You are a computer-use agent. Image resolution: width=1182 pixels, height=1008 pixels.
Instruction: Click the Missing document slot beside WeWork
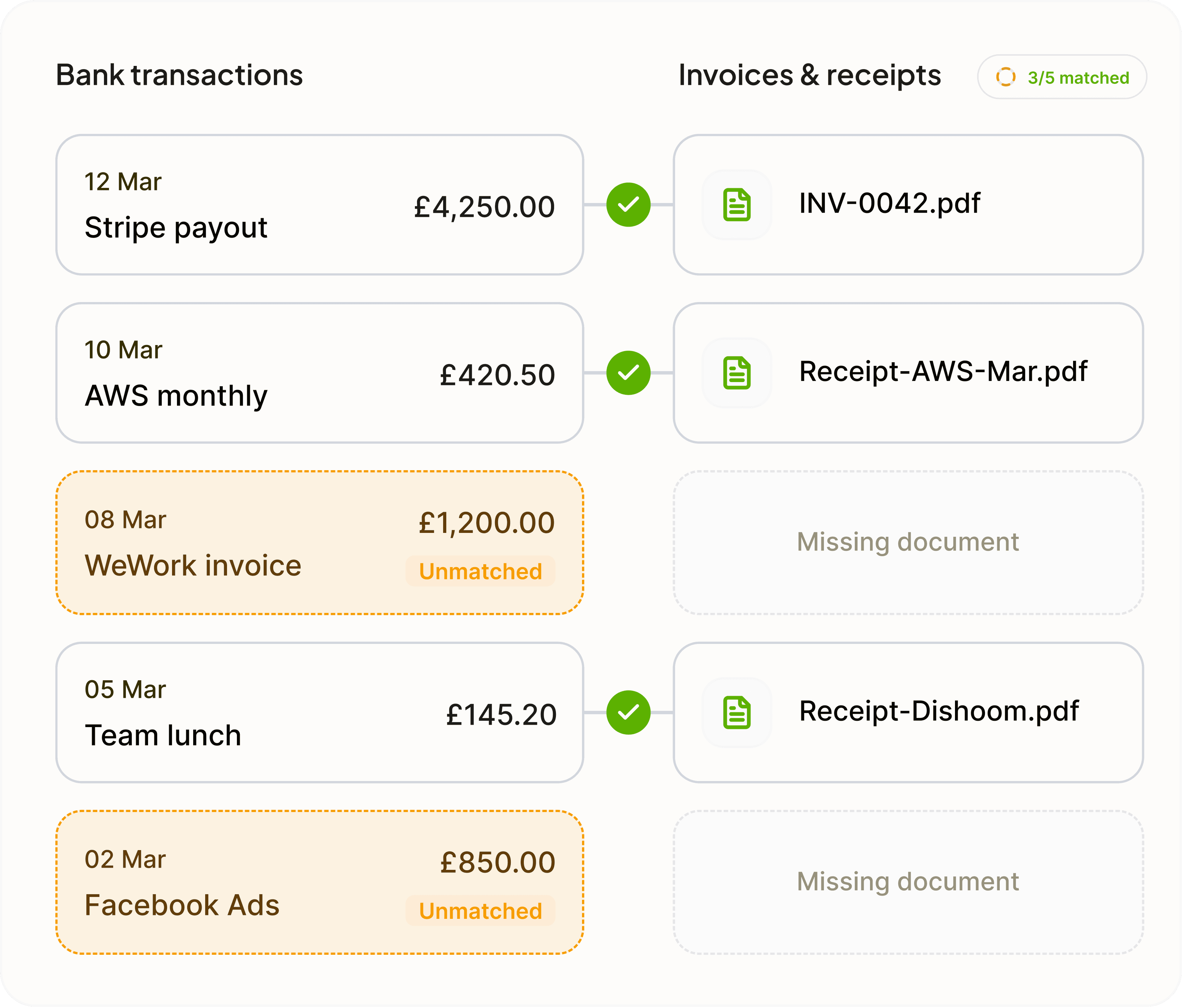tap(908, 542)
